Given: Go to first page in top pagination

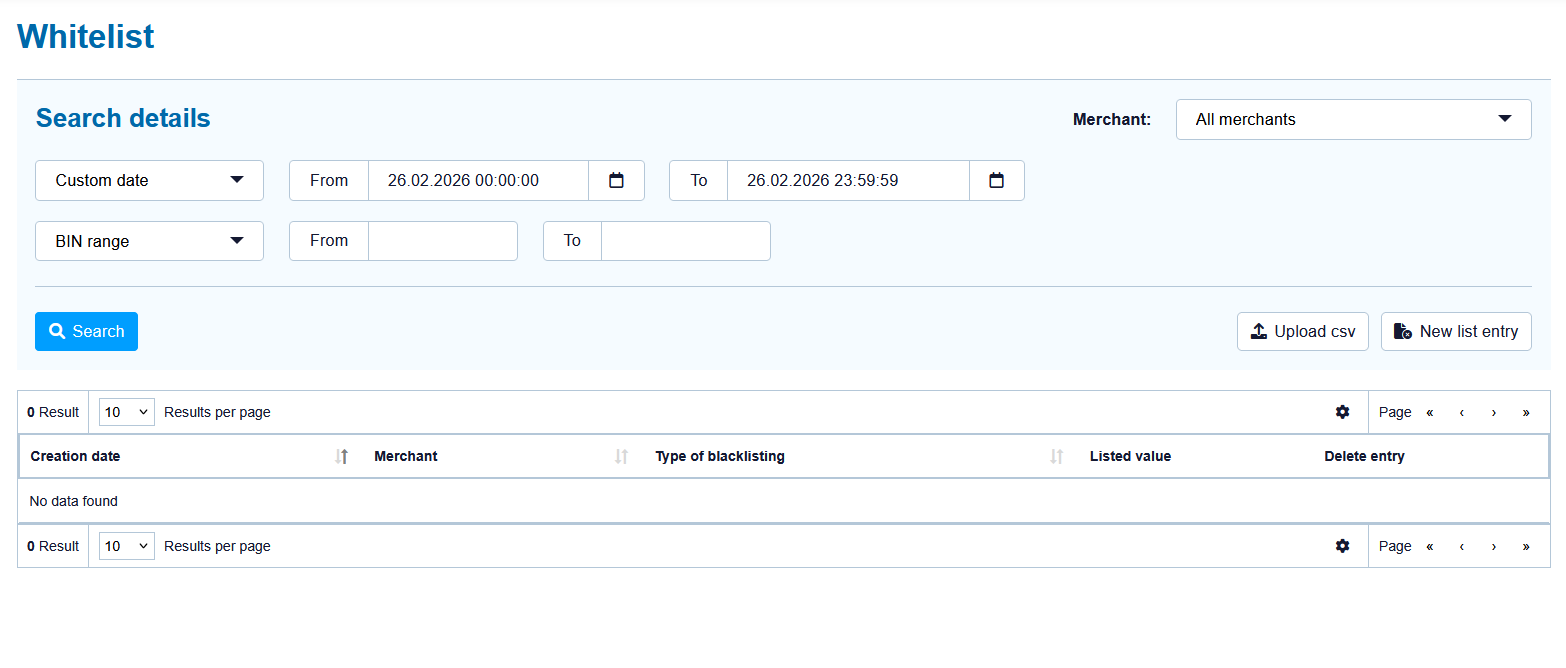Looking at the screenshot, I should [1430, 412].
